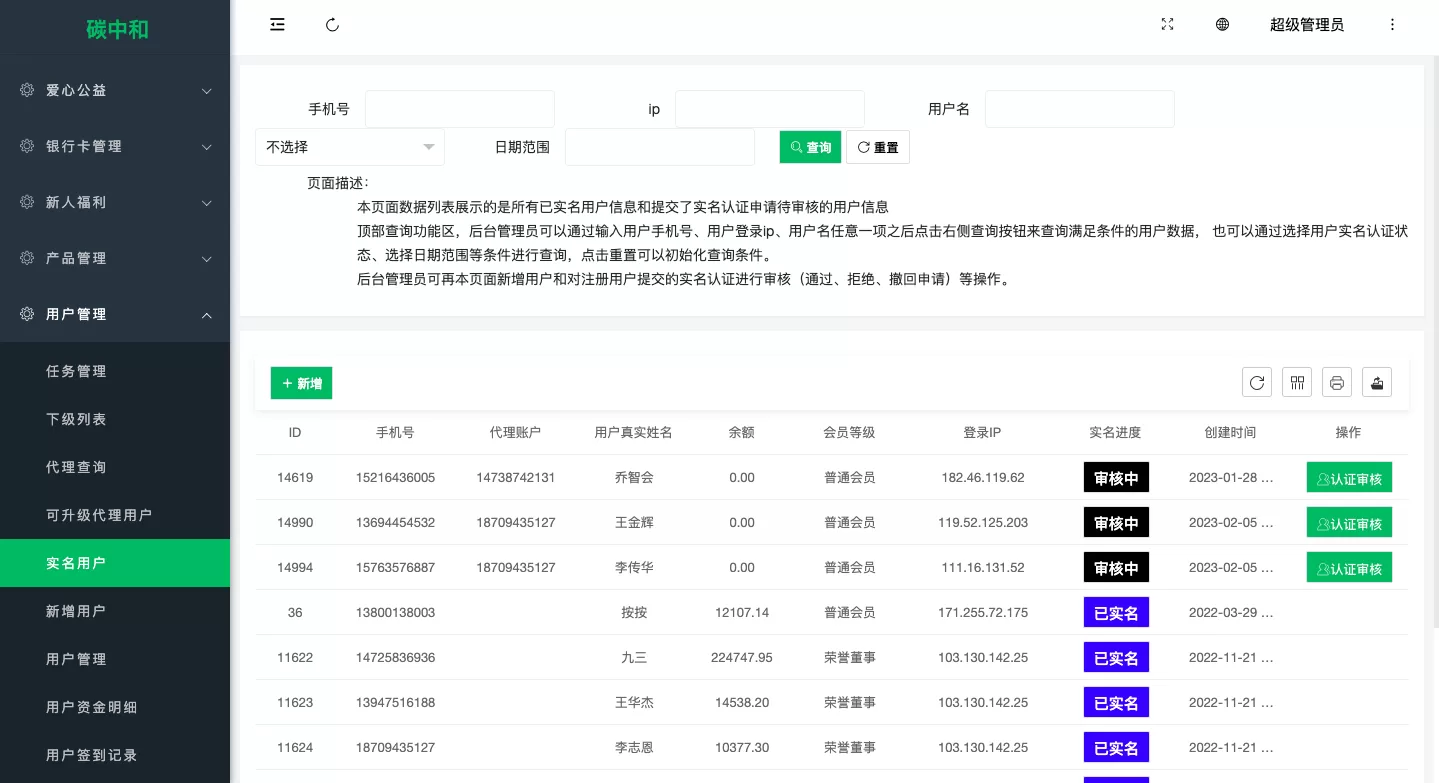This screenshot has height=783, width=1439.
Task: Expand the 银行卡管理 sidebar section
Action: (115, 146)
